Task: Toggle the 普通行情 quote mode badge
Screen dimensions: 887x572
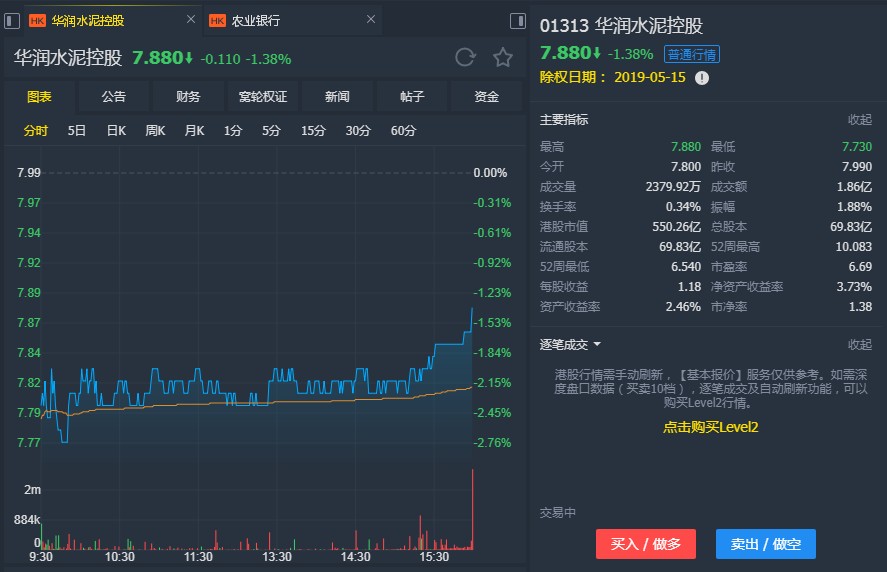Action: [x=691, y=54]
